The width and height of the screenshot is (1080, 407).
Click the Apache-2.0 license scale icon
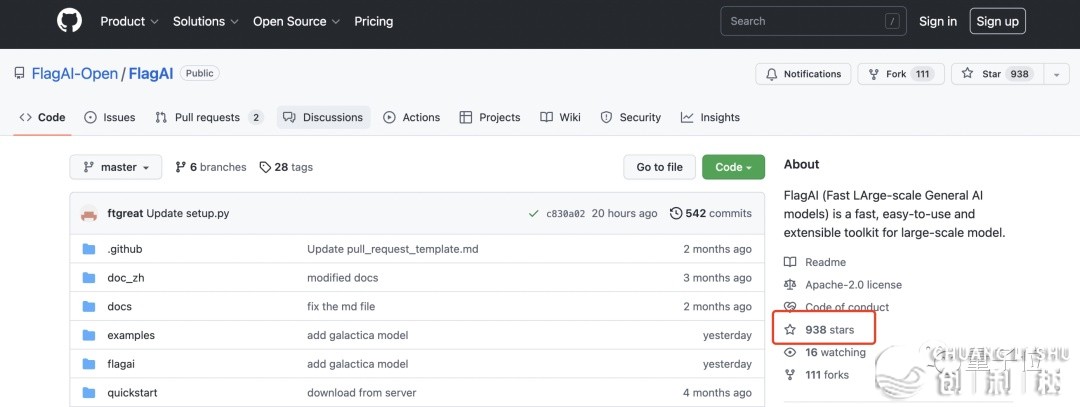(790, 285)
